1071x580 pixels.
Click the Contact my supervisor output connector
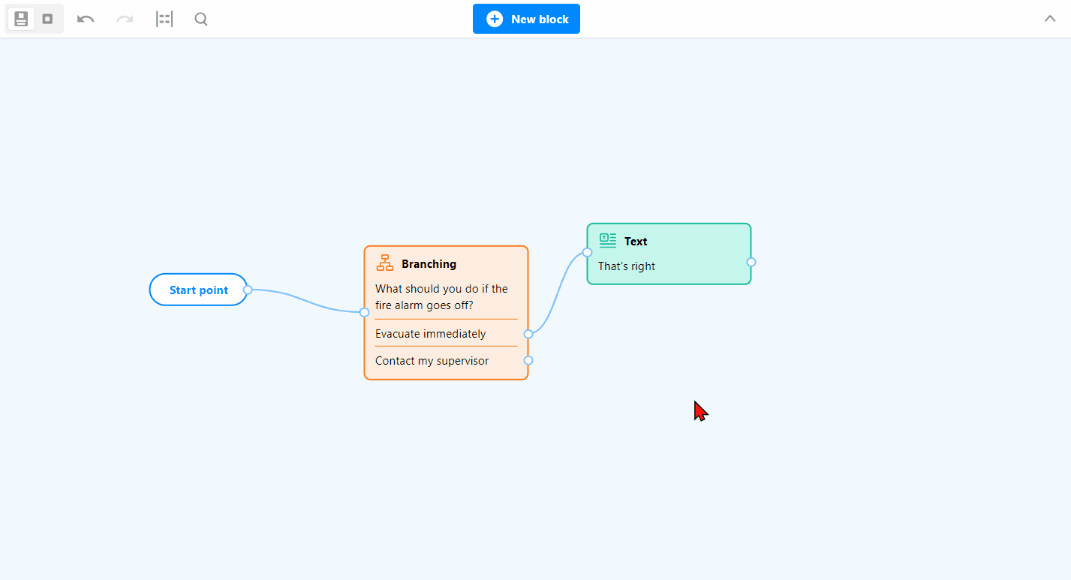[529, 360]
